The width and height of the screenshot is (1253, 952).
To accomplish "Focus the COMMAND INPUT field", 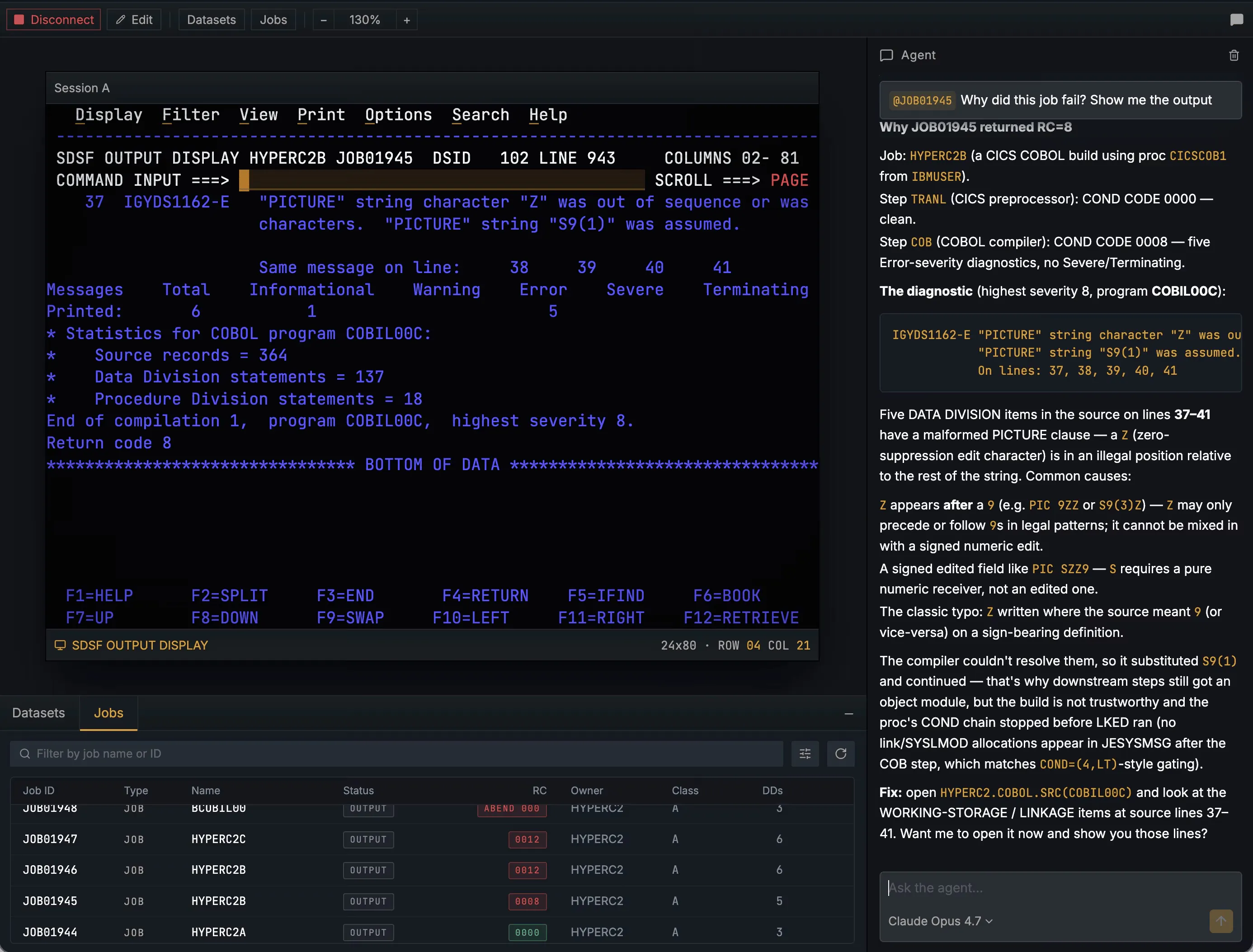I will [x=442, y=180].
